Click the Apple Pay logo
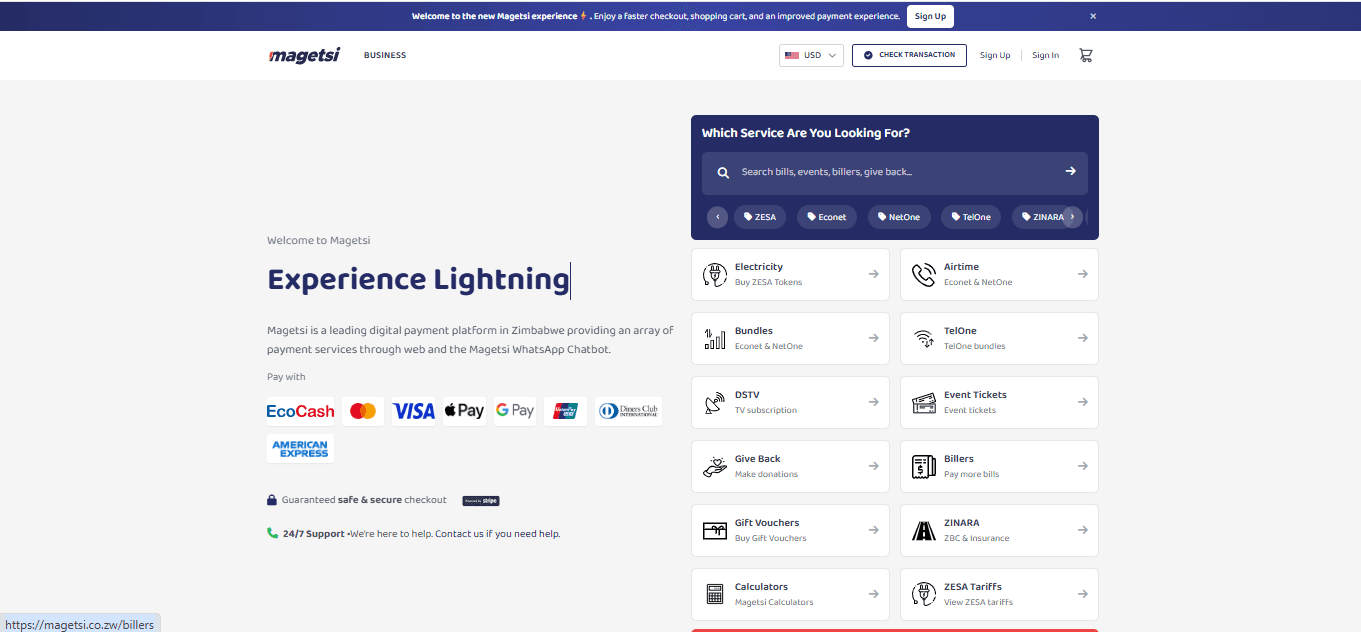Viewport: 1361px width, 632px height. click(464, 411)
